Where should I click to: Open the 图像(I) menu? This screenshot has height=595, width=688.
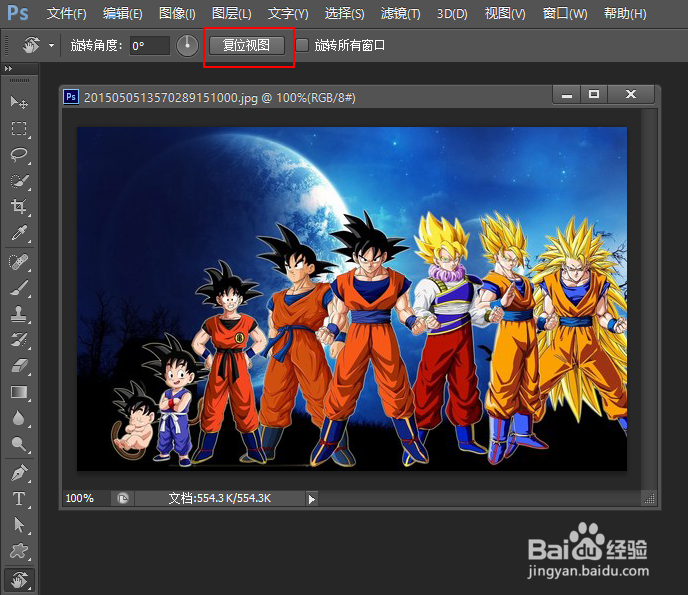click(177, 14)
